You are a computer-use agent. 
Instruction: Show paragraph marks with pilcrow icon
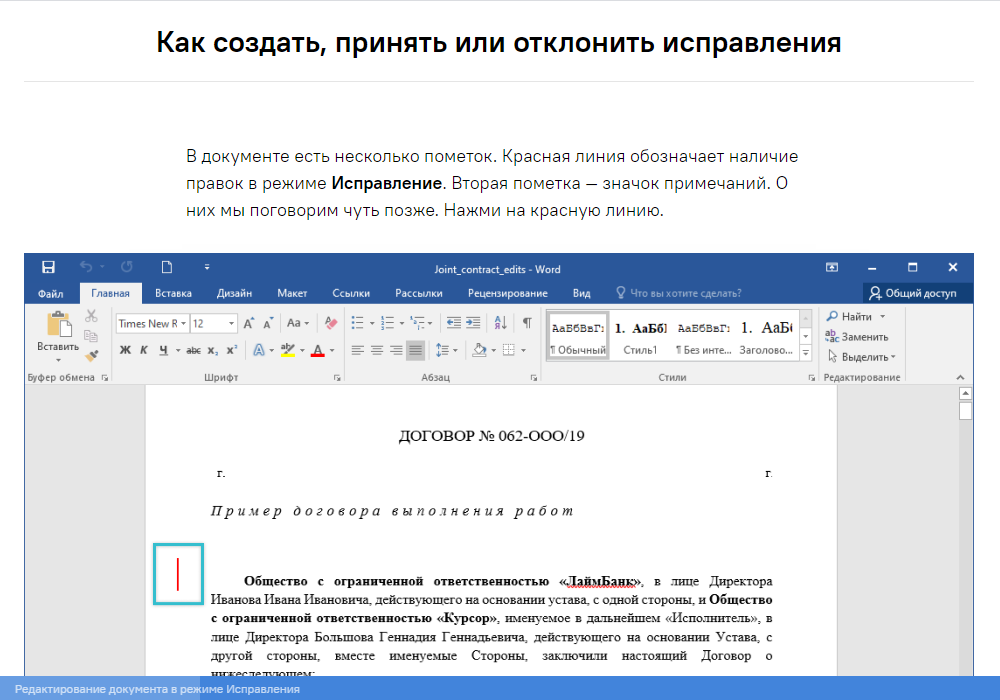point(527,323)
